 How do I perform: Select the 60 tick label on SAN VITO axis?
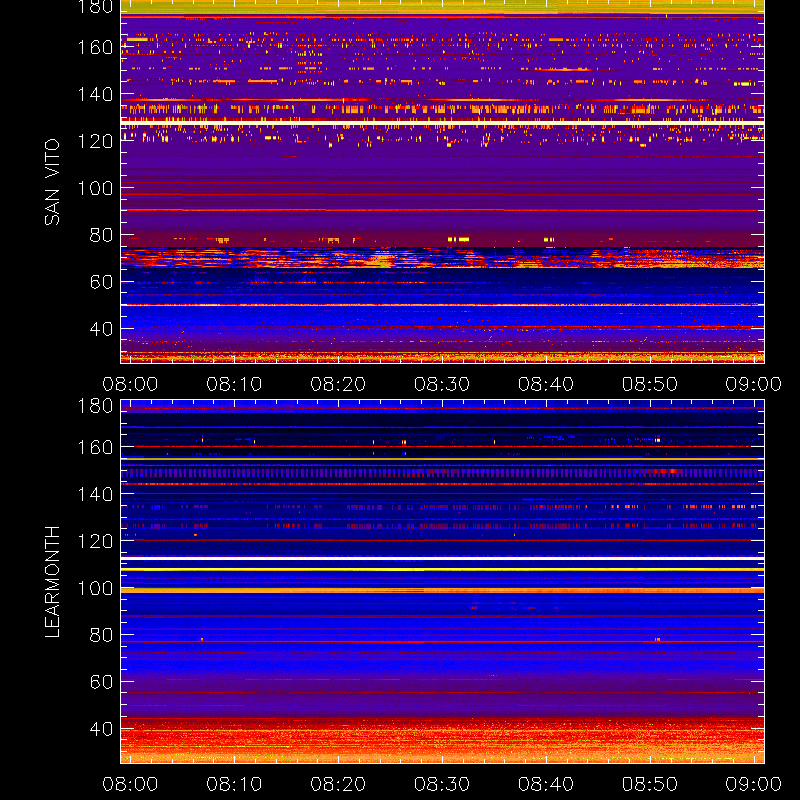coord(101,282)
